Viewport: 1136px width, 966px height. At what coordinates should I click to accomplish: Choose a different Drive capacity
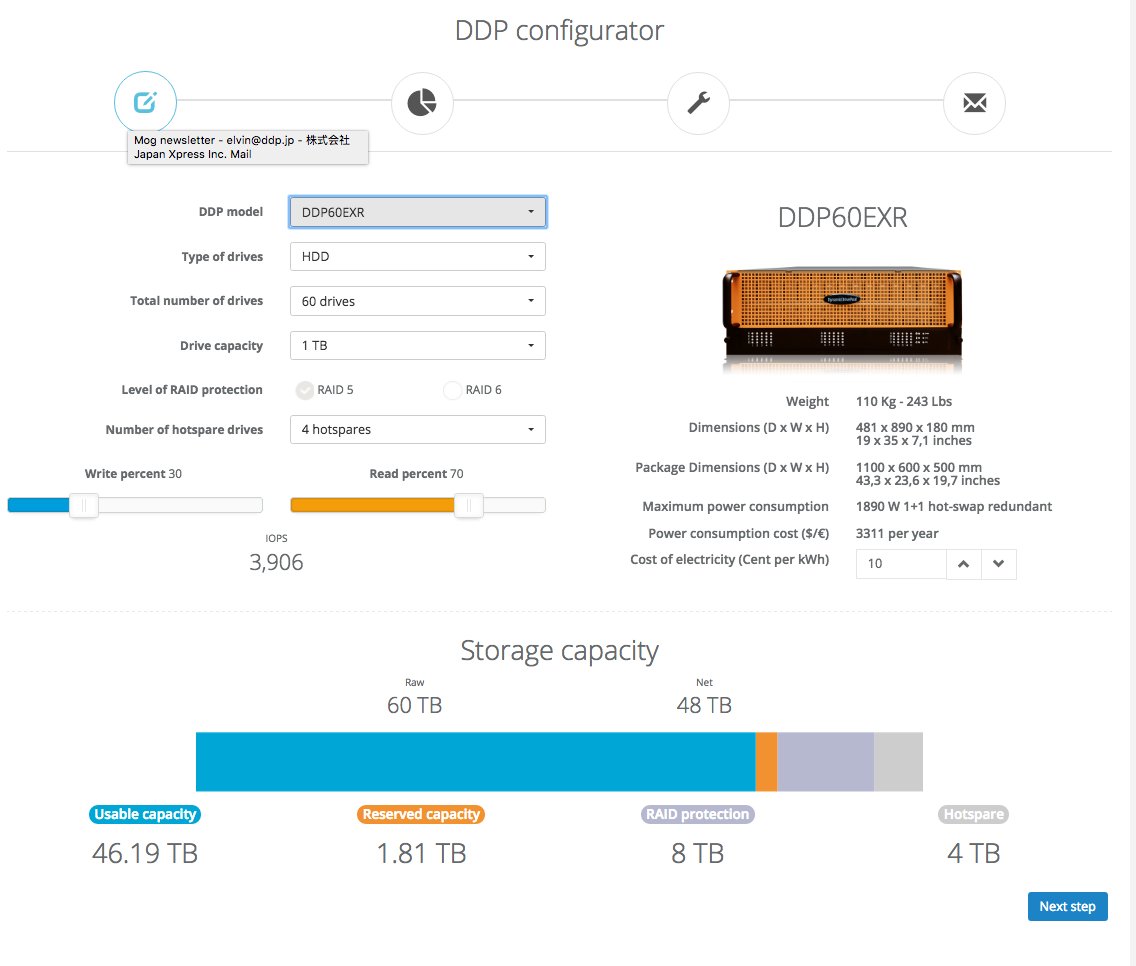(x=417, y=346)
